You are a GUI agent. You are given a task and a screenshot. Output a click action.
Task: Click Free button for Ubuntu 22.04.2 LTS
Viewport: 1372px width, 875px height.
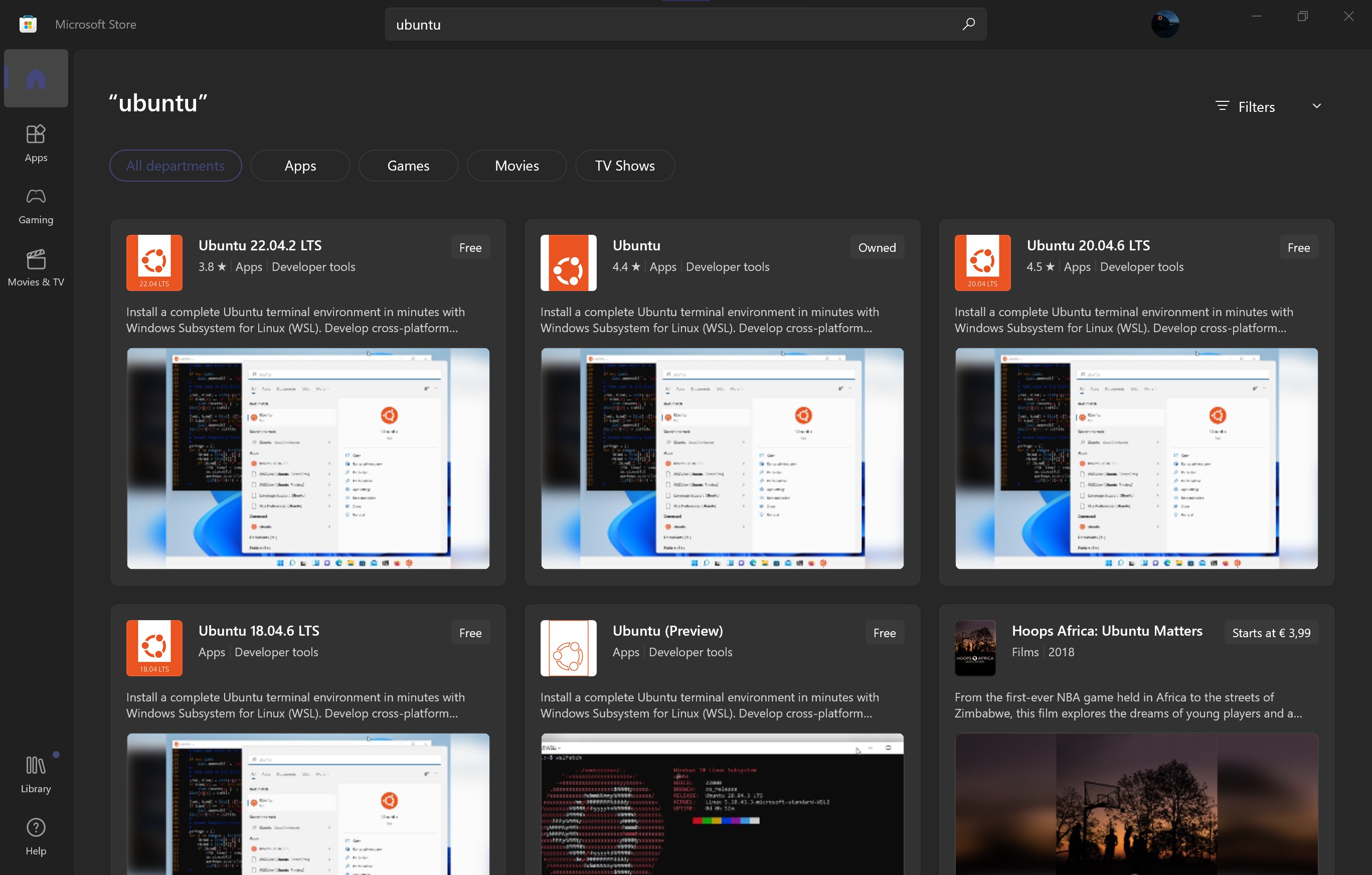(x=471, y=247)
